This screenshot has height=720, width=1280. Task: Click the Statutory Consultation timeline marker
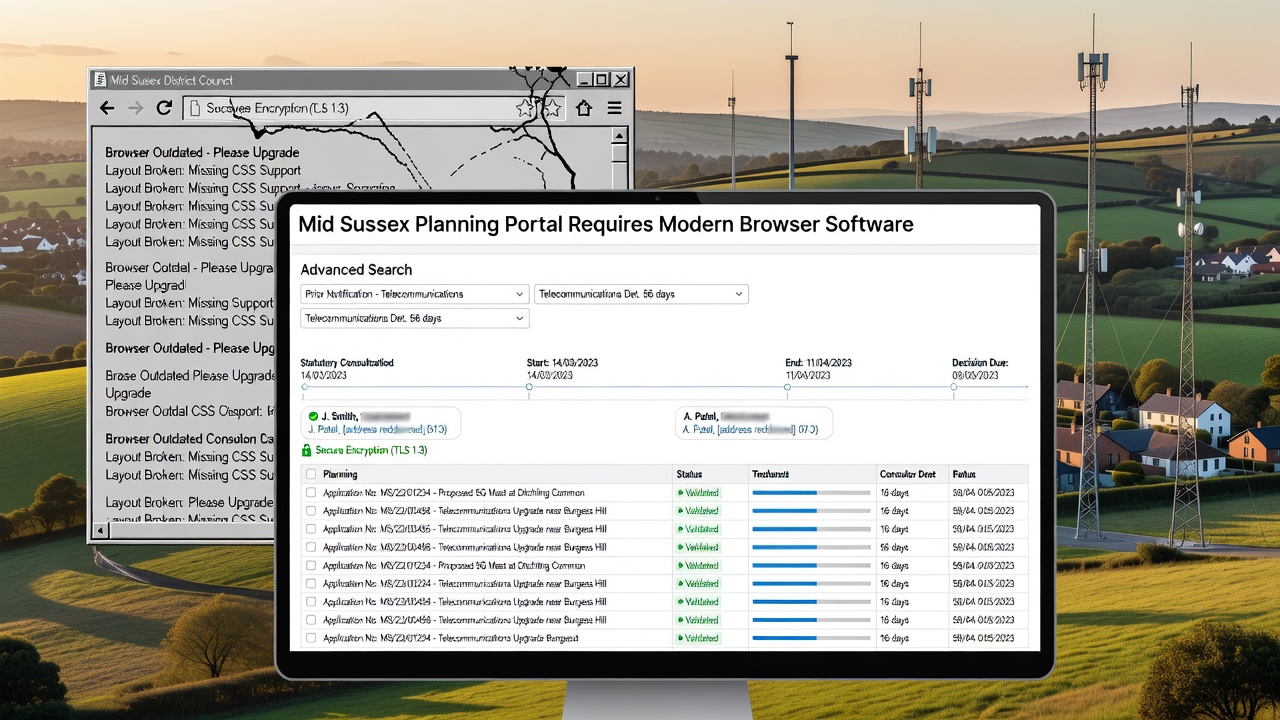(x=305, y=386)
